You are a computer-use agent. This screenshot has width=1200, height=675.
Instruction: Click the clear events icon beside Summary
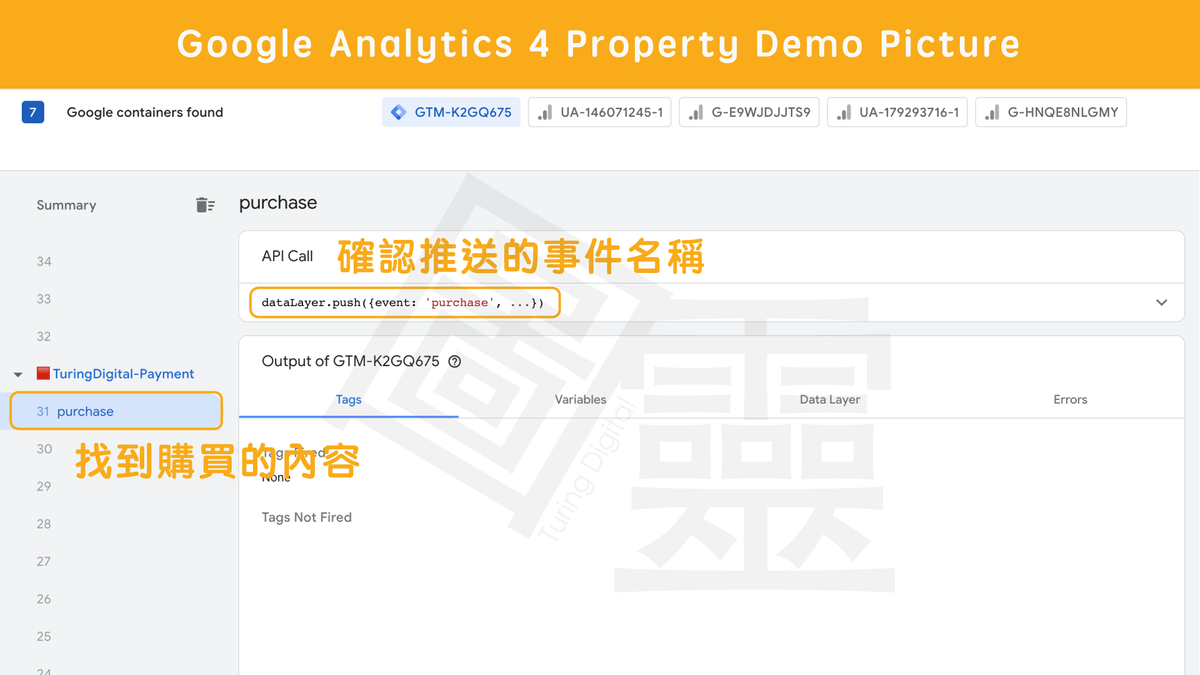205,205
